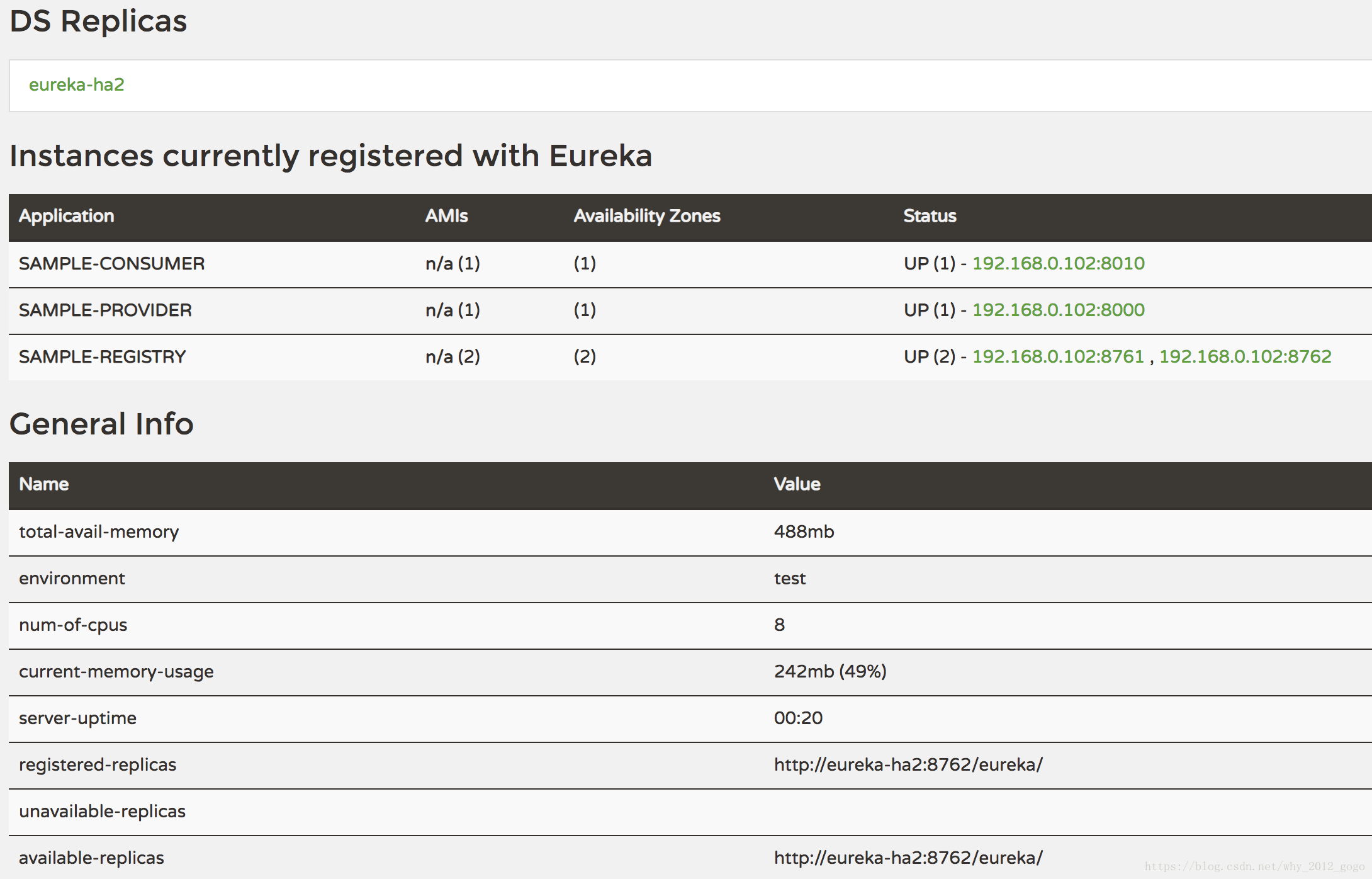Click the General Info heading
1372x879 pixels.
point(101,423)
